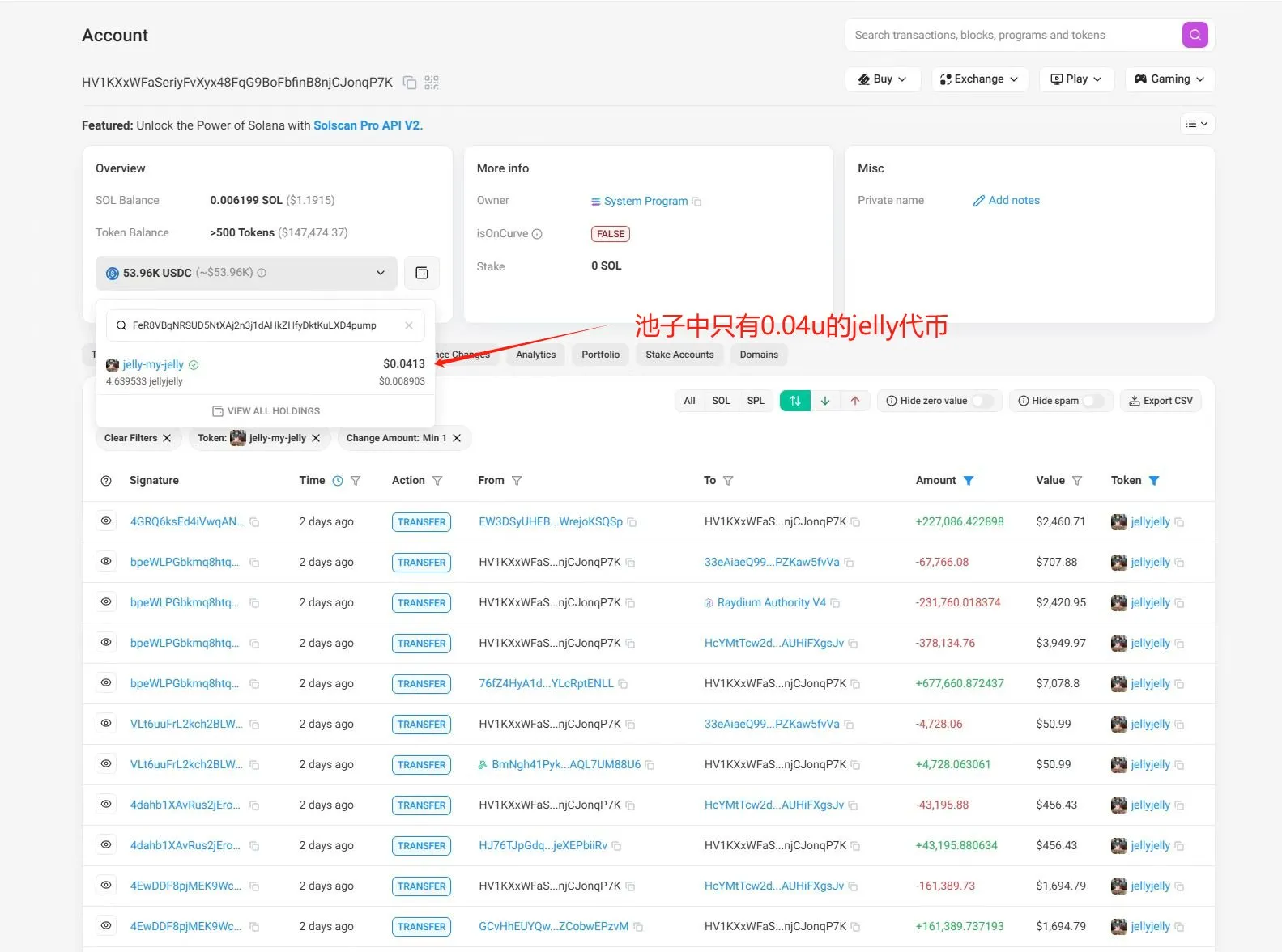Expand the Gaming dropdown
This screenshot has width=1282, height=952.
pyautogui.click(x=1169, y=79)
